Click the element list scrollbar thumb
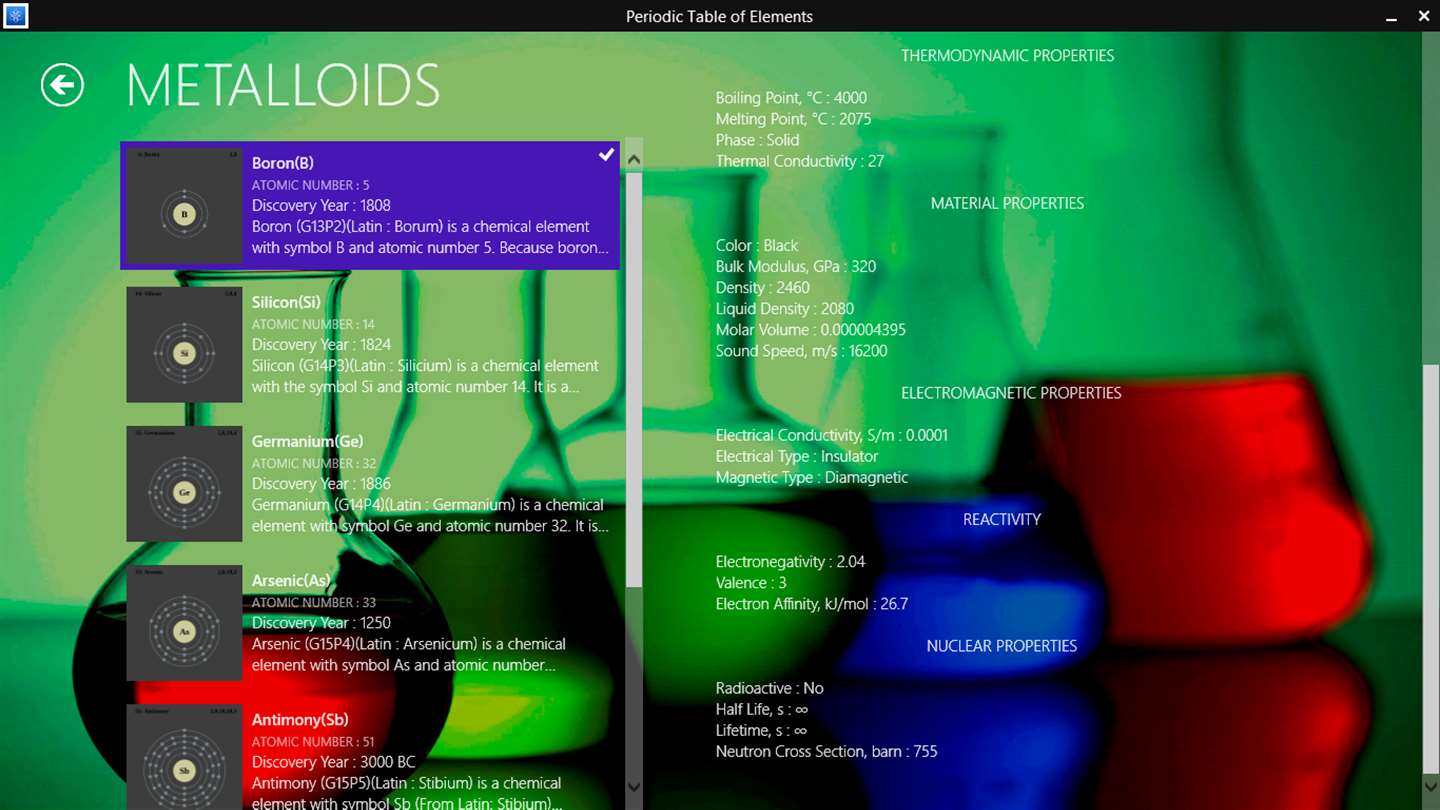The image size is (1440, 810). pyautogui.click(x=634, y=380)
